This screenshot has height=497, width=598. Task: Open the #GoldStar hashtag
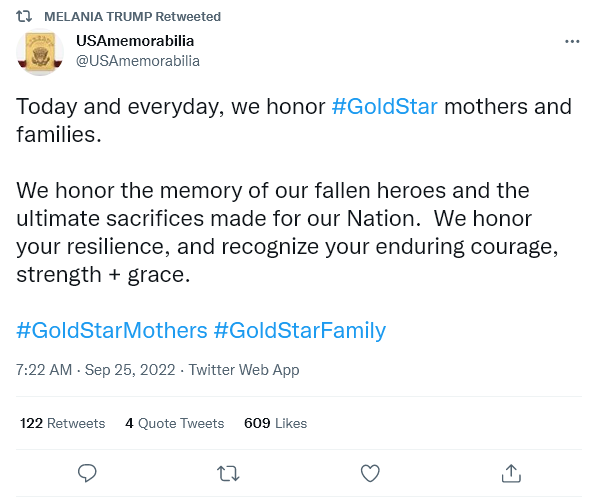click(384, 106)
